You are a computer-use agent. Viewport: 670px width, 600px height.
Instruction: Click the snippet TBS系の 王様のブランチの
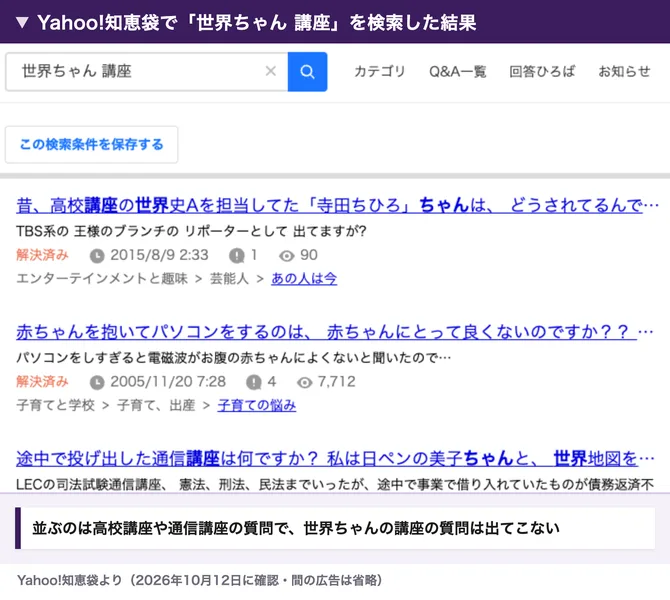(191, 231)
